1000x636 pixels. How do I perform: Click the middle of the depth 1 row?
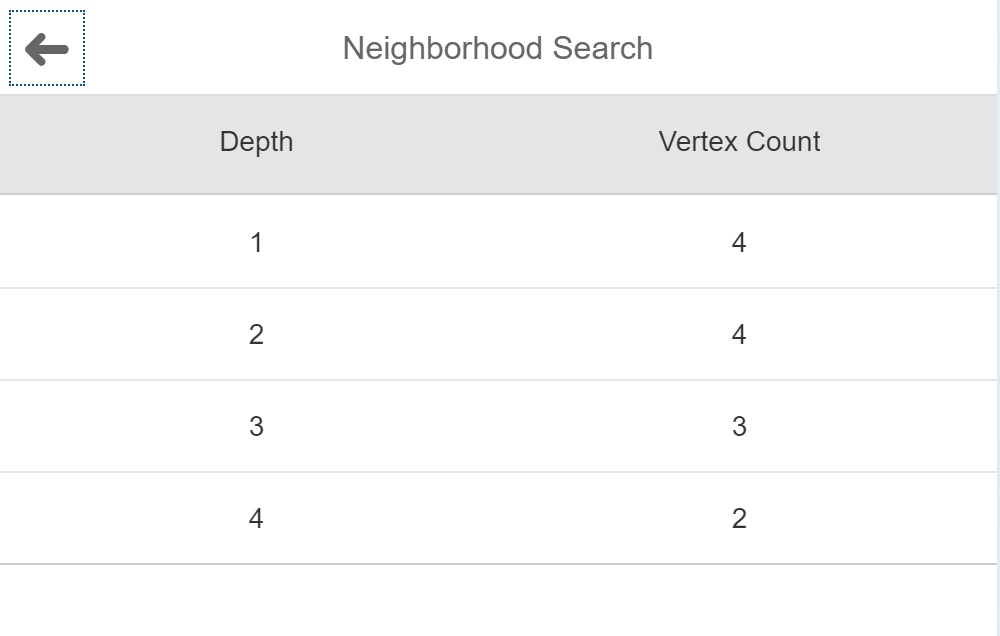(x=497, y=242)
